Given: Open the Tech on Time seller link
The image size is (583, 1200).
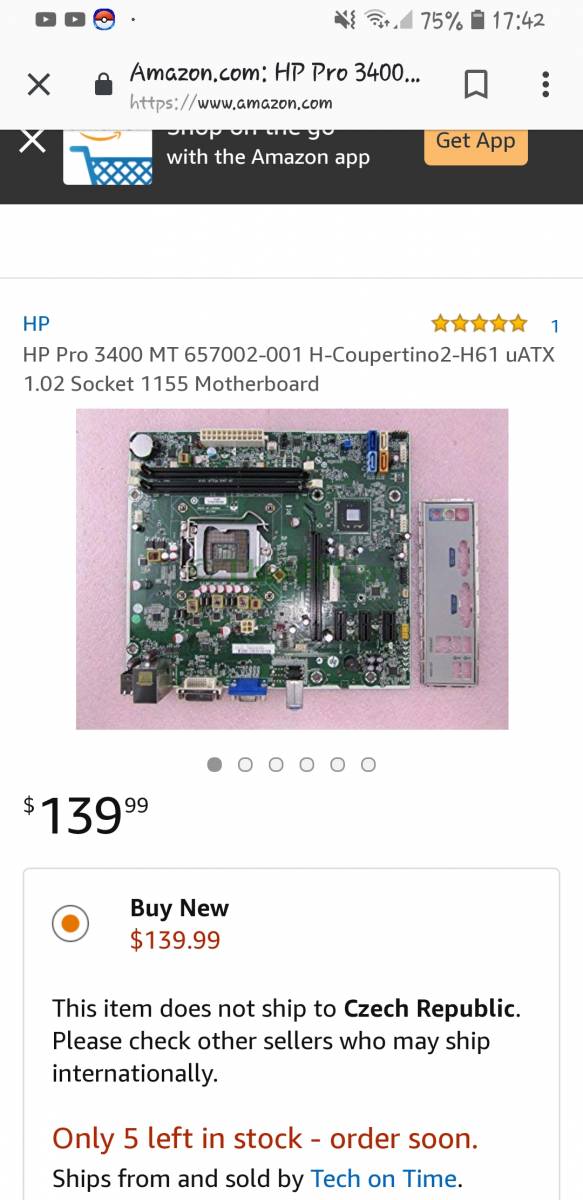Looking at the screenshot, I should point(384,1179).
